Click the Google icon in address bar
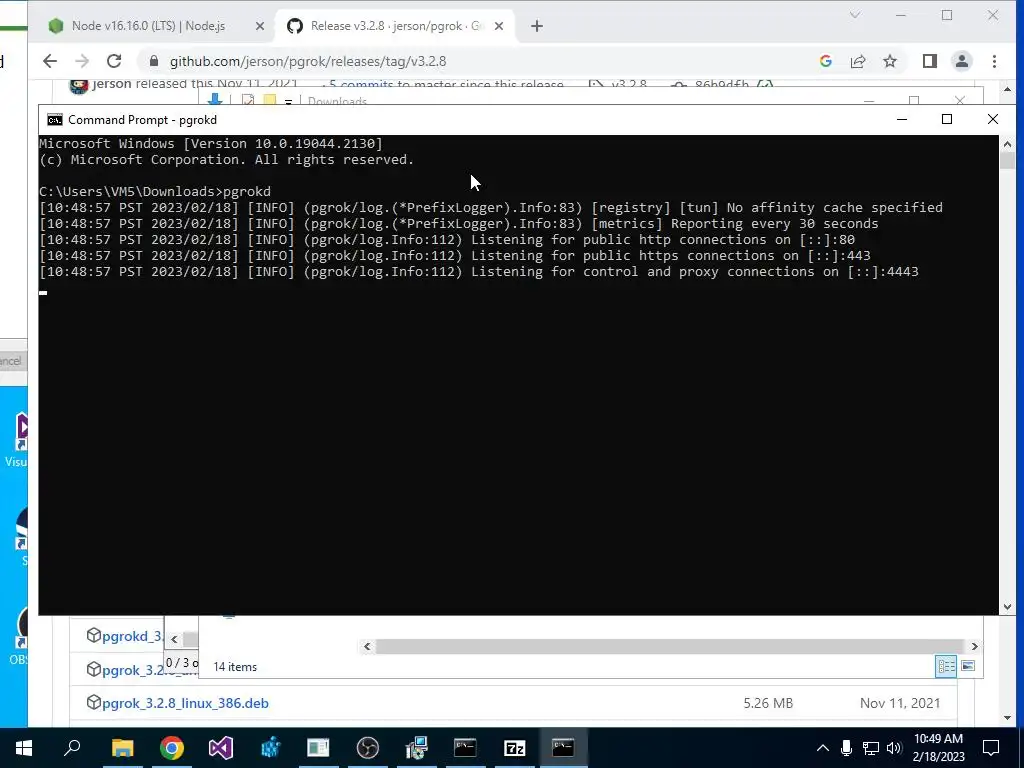The image size is (1024, 768). tap(825, 61)
